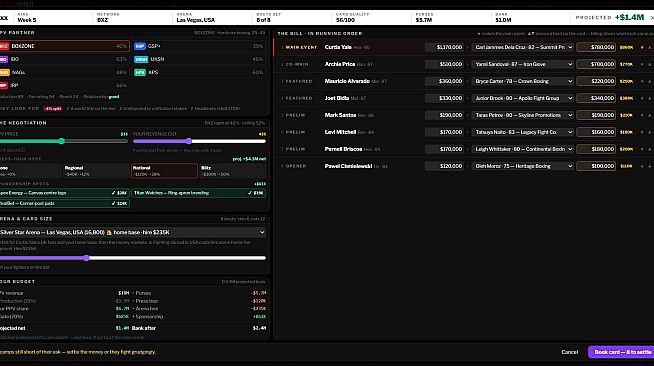This screenshot has height=366, width=654.
Task: Edit the $340,000 Junior Brook purse
Action: pyautogui.click(x=596, y=98)
